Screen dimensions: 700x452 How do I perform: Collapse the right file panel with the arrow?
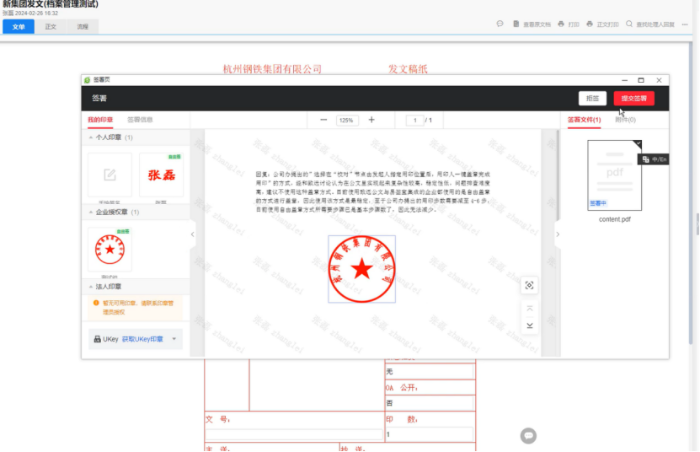[x=558, y=234]
